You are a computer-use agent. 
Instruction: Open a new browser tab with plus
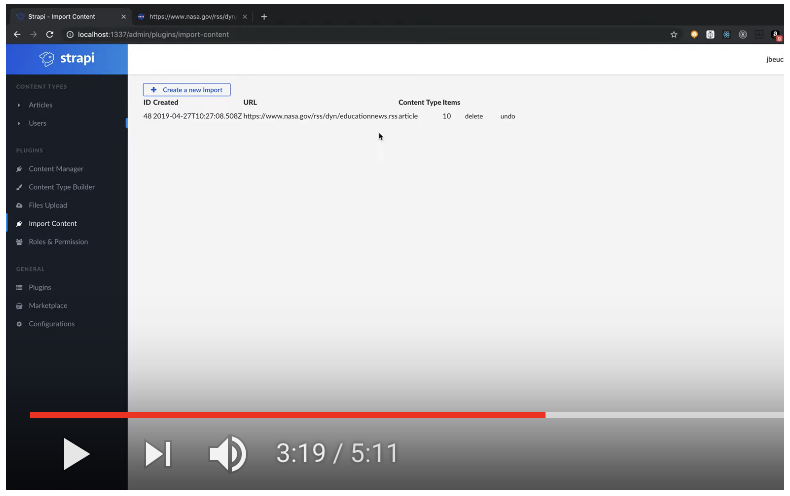tap(264, 17)
